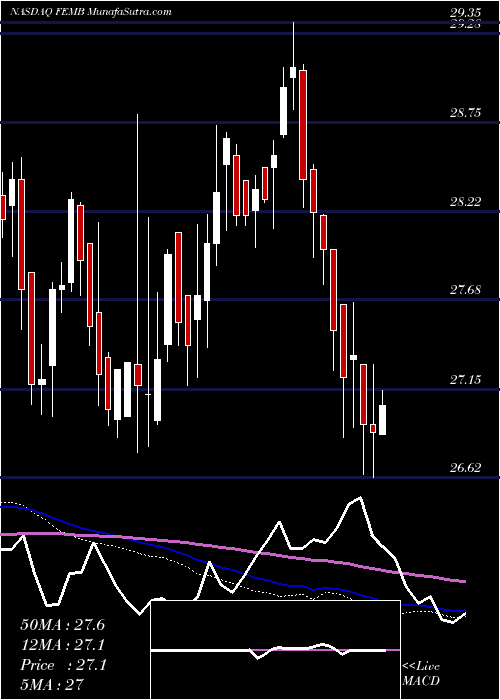Click the 50MA : 27.6 readout
This screenshot has height=700, width=500.
[63, 625]
